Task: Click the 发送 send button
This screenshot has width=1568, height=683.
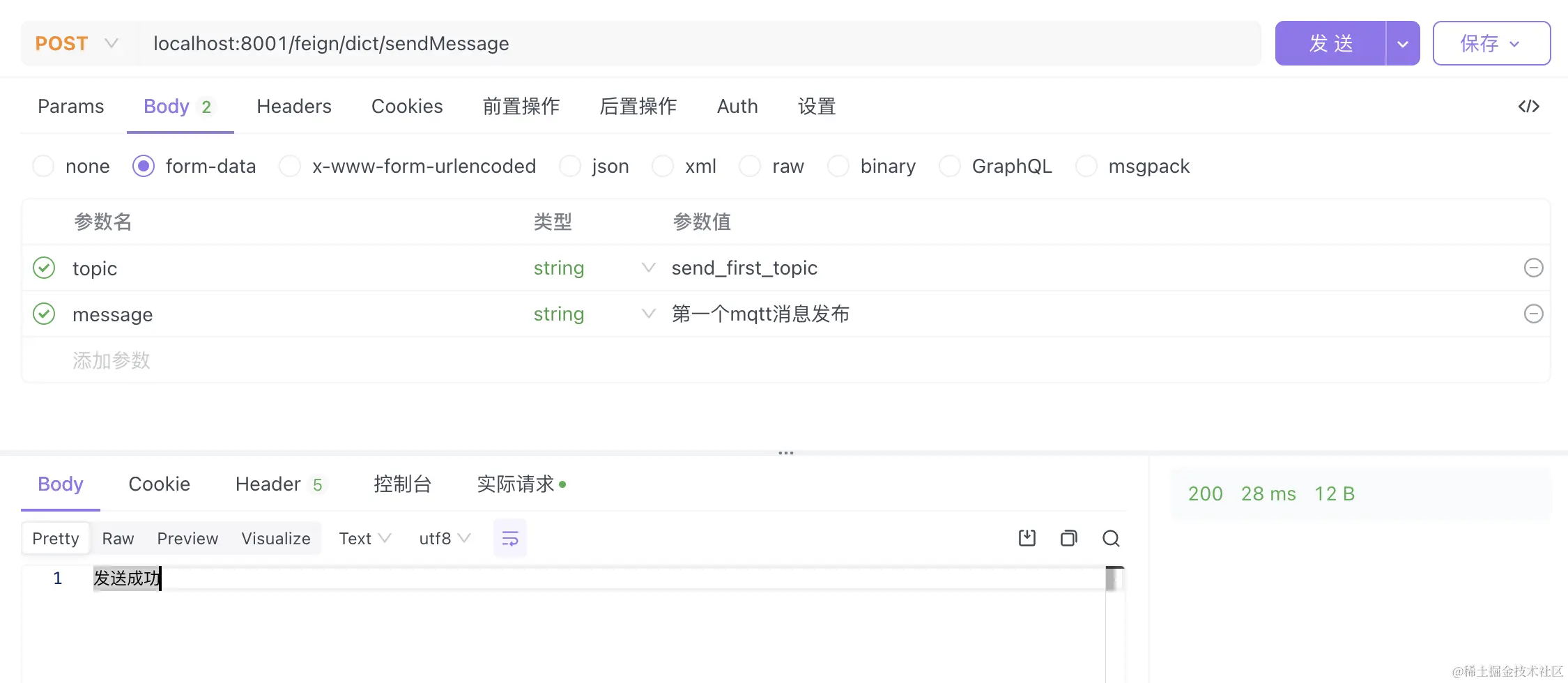Action: [1330, 43]
